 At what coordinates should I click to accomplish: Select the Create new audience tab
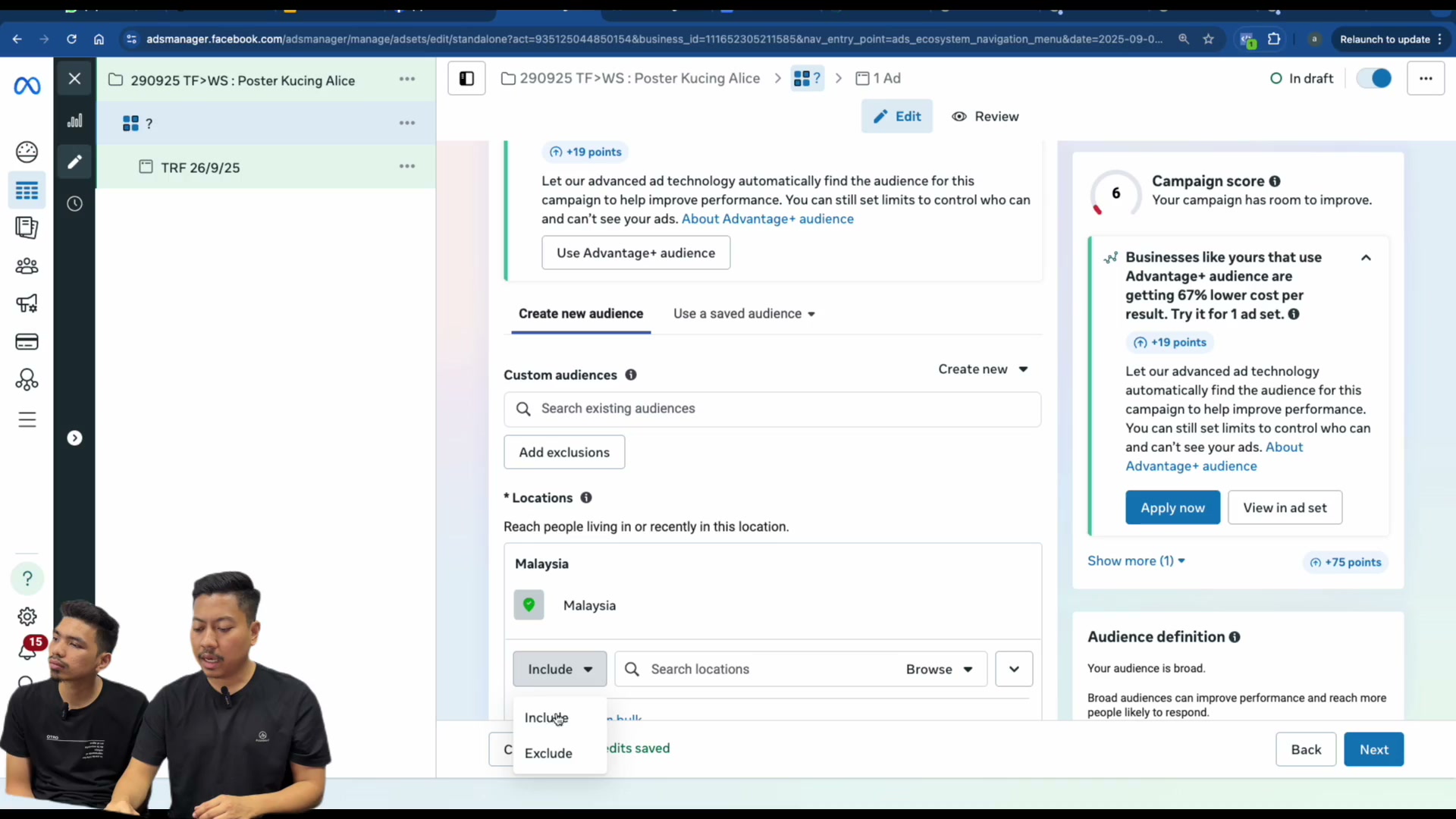coord(581,313)
